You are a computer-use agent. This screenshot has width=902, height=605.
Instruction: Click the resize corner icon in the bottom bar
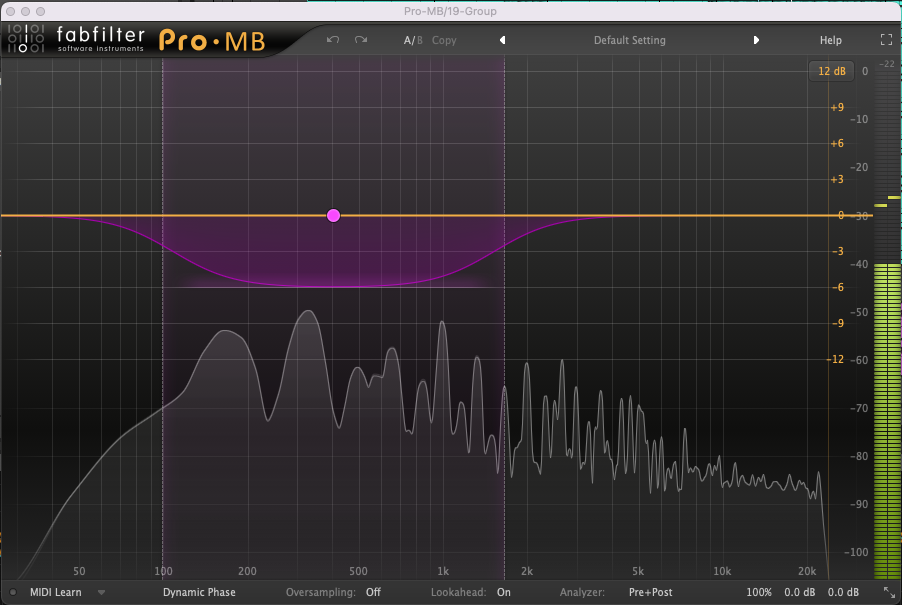click(889, 592)
